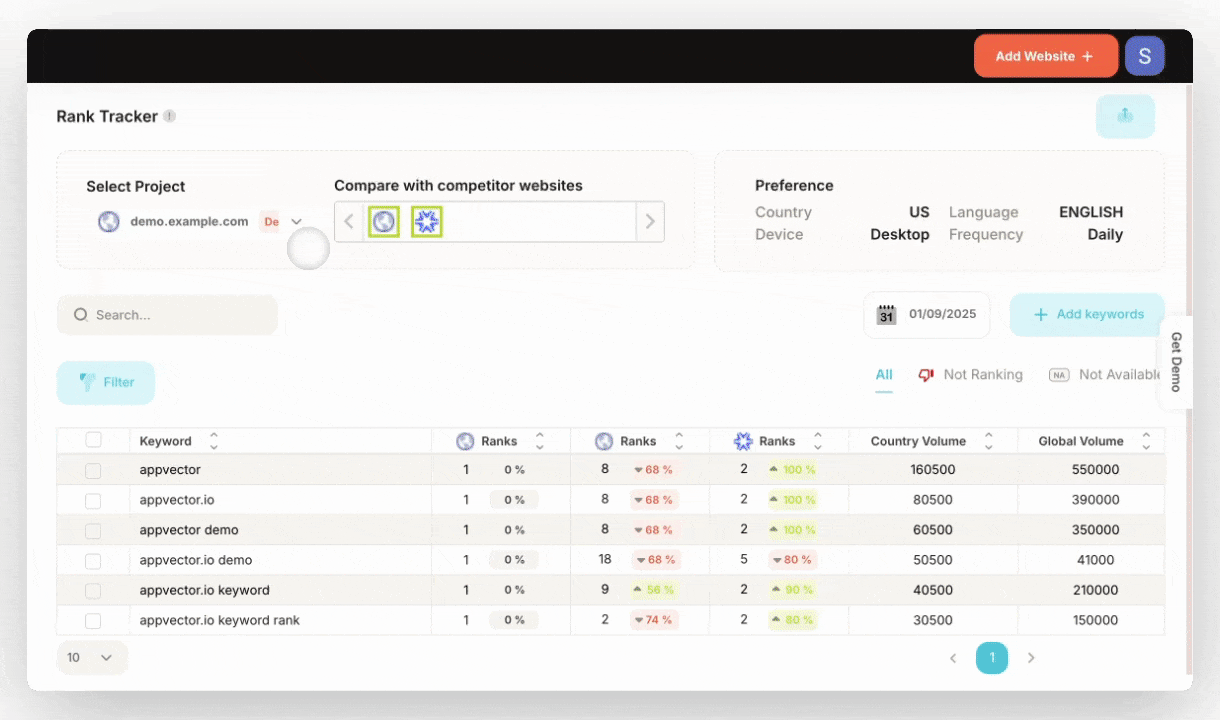1220x720 pixels.
Task: Click the user avatar S icon
Action: click(1144, 57)
